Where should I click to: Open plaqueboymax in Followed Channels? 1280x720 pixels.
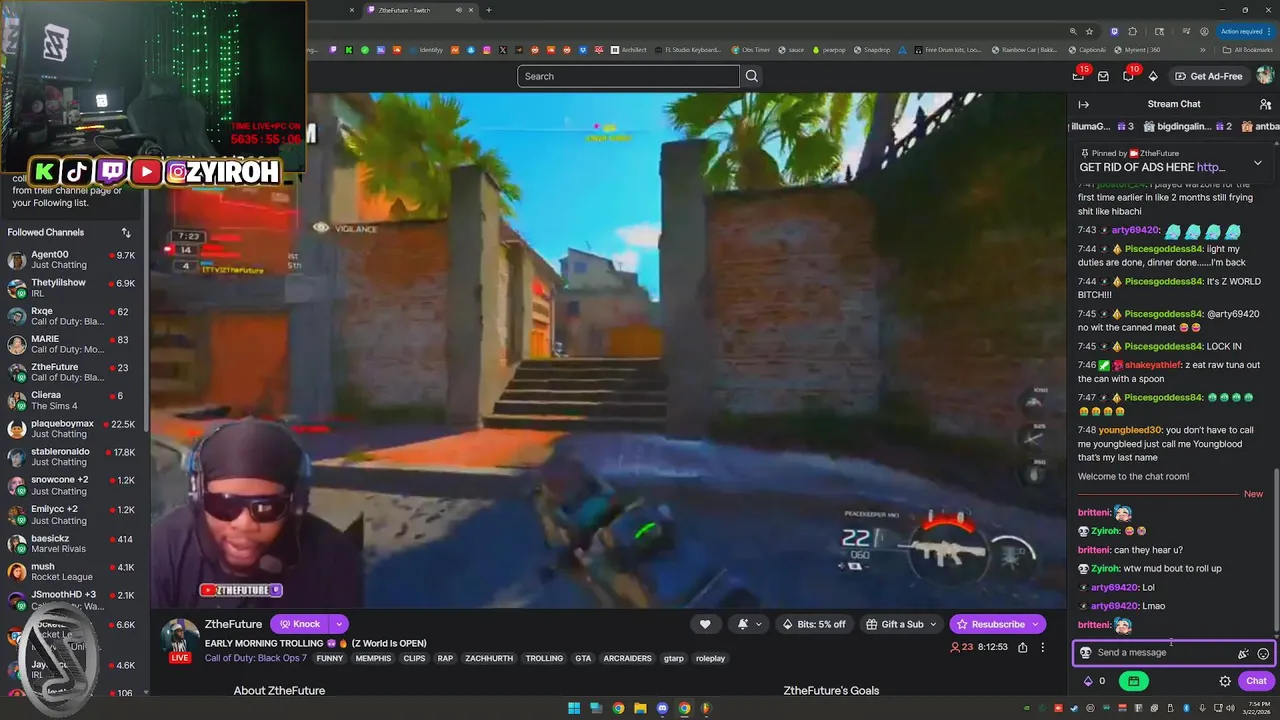[x=71, y=428]
